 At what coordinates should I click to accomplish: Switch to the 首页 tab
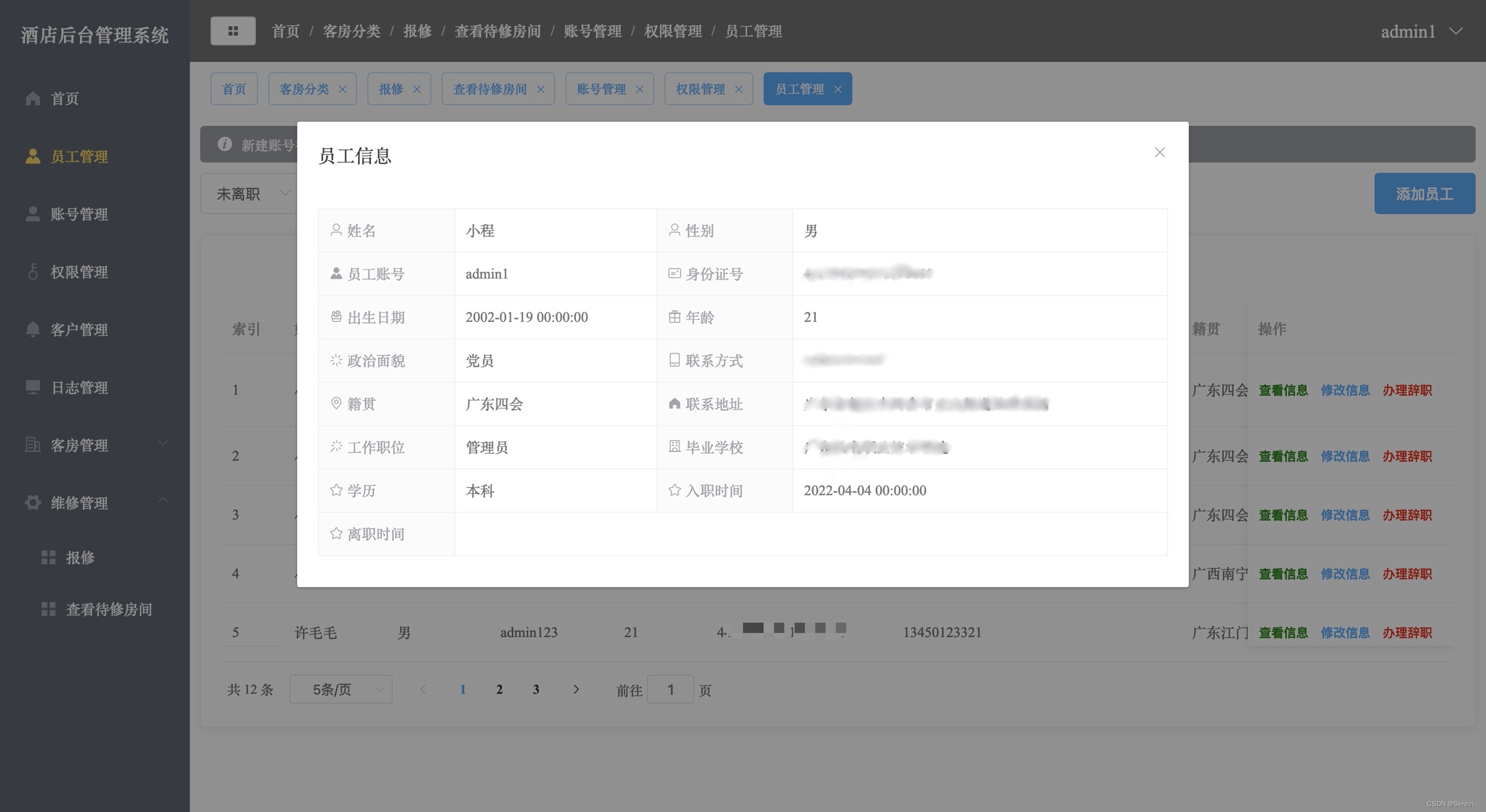(234, 89)
